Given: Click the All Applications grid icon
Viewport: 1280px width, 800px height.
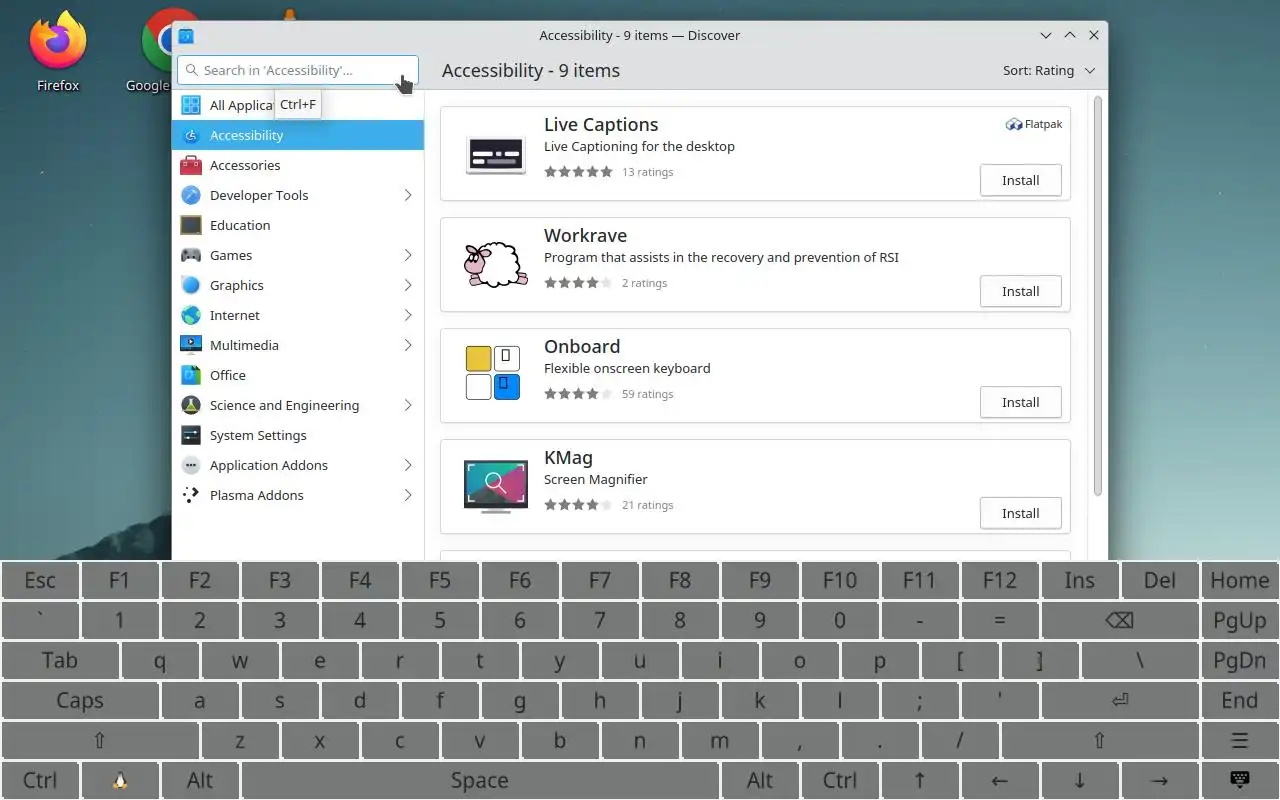Looking at the screenshot, I should [191, 105].
